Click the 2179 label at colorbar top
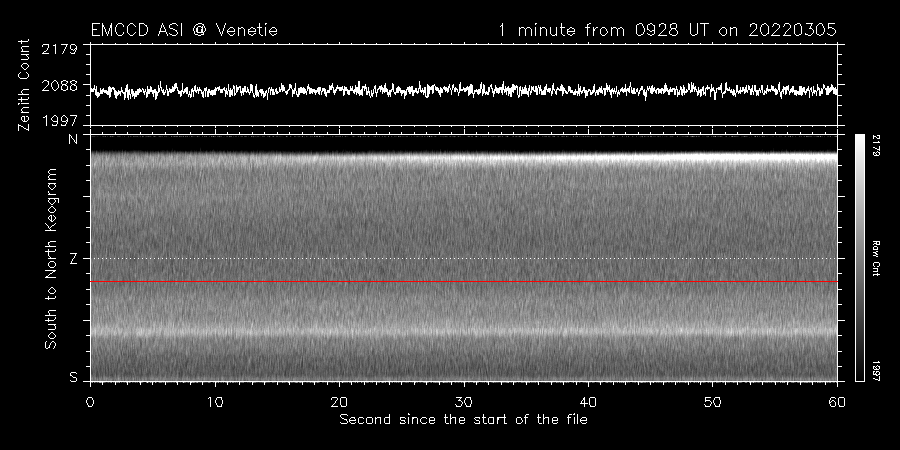Screen dimensions: 900x450 click(875, 146)
